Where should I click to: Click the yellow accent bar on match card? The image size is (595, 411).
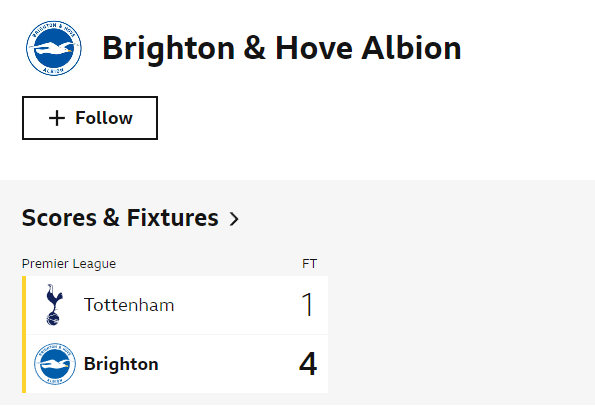click(24, 334)
